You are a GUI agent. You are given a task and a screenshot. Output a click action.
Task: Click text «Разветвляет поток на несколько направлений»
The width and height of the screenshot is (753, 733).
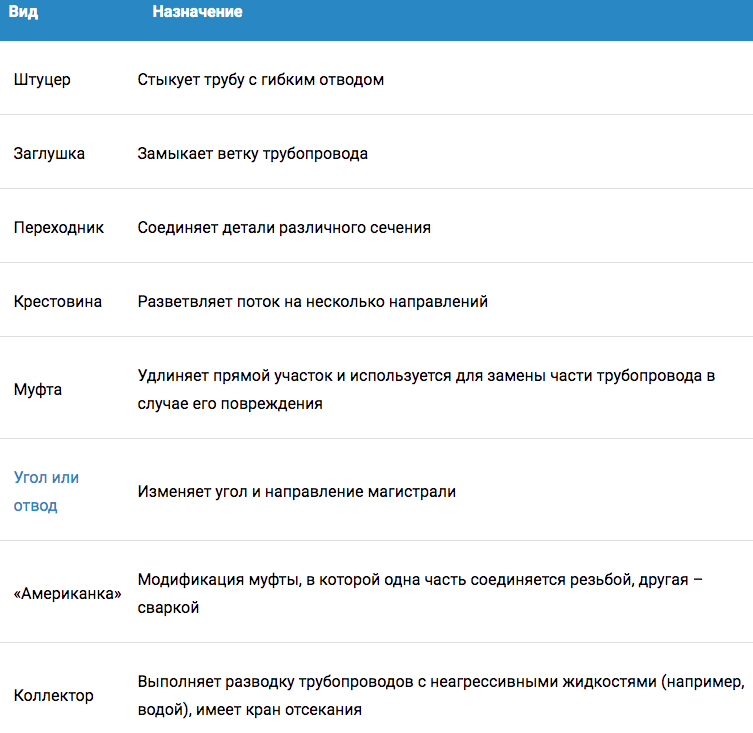coord(313,301)
